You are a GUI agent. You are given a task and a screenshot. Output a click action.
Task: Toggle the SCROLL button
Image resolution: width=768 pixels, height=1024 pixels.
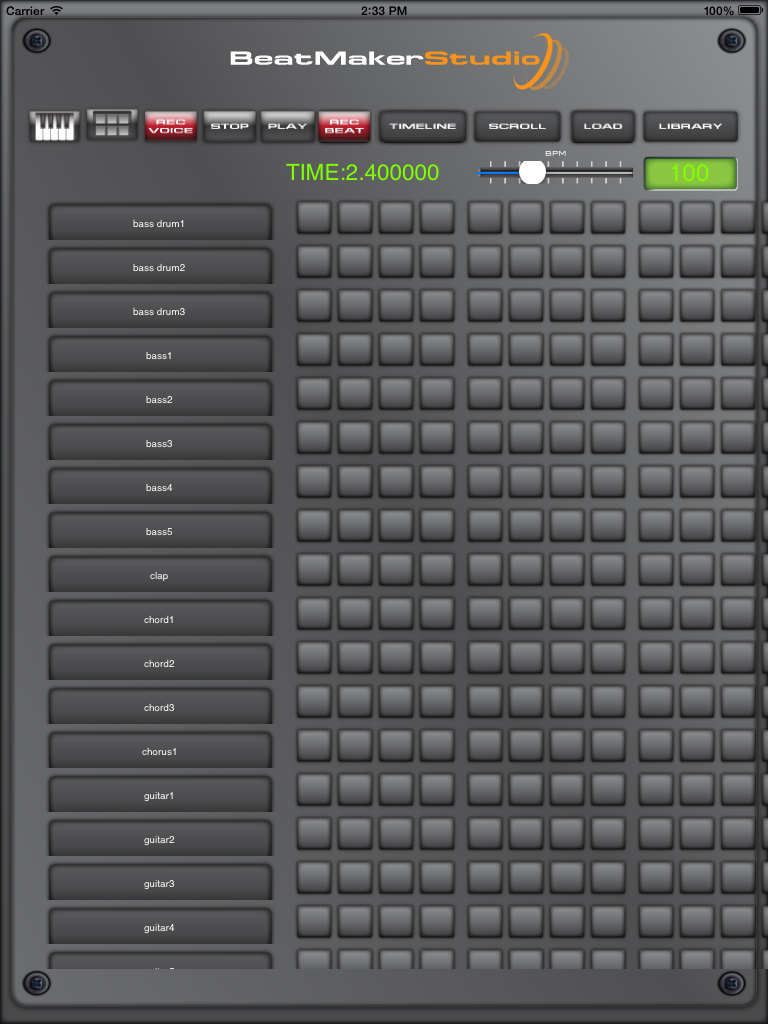pos(517,126)
